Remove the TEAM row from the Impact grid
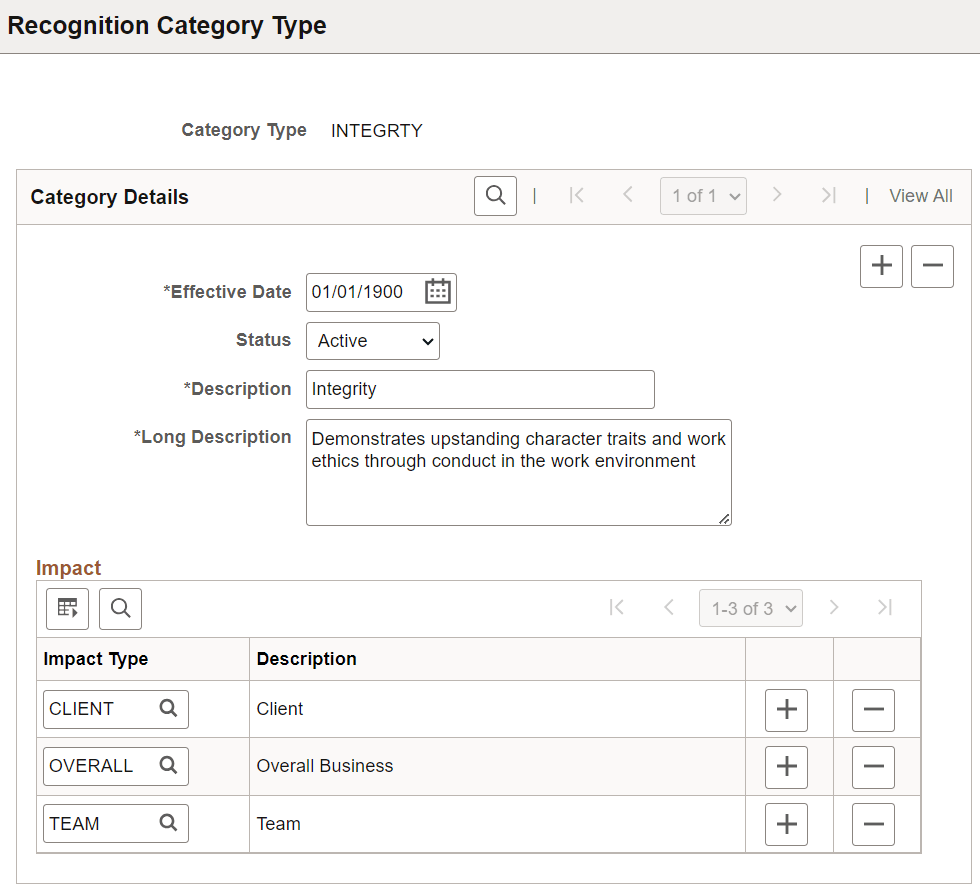Viewport: 980px width, 891px height. pyautogui.click(x=873, y=824)
